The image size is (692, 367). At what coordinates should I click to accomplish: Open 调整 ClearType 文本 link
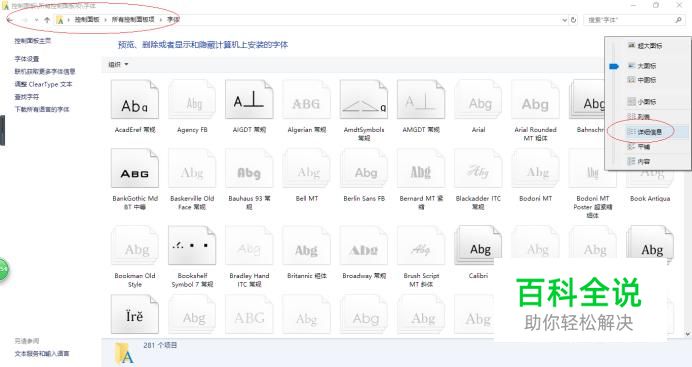click(43, 84)
